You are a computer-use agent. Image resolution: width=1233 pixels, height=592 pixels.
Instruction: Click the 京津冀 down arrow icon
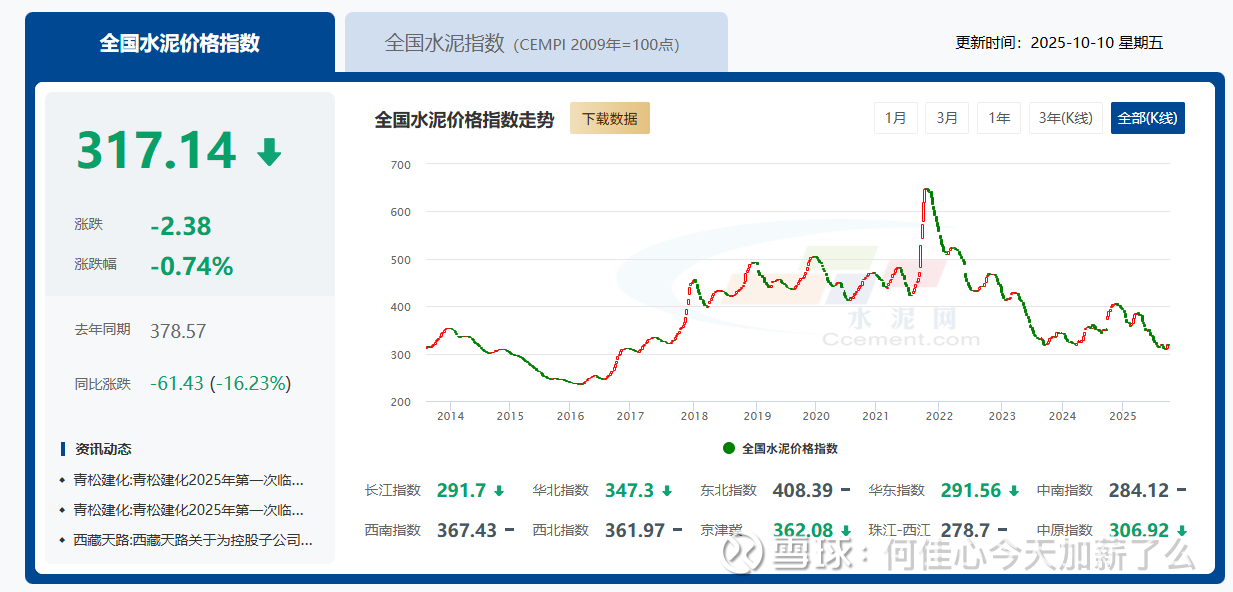(x=846, y=531)
